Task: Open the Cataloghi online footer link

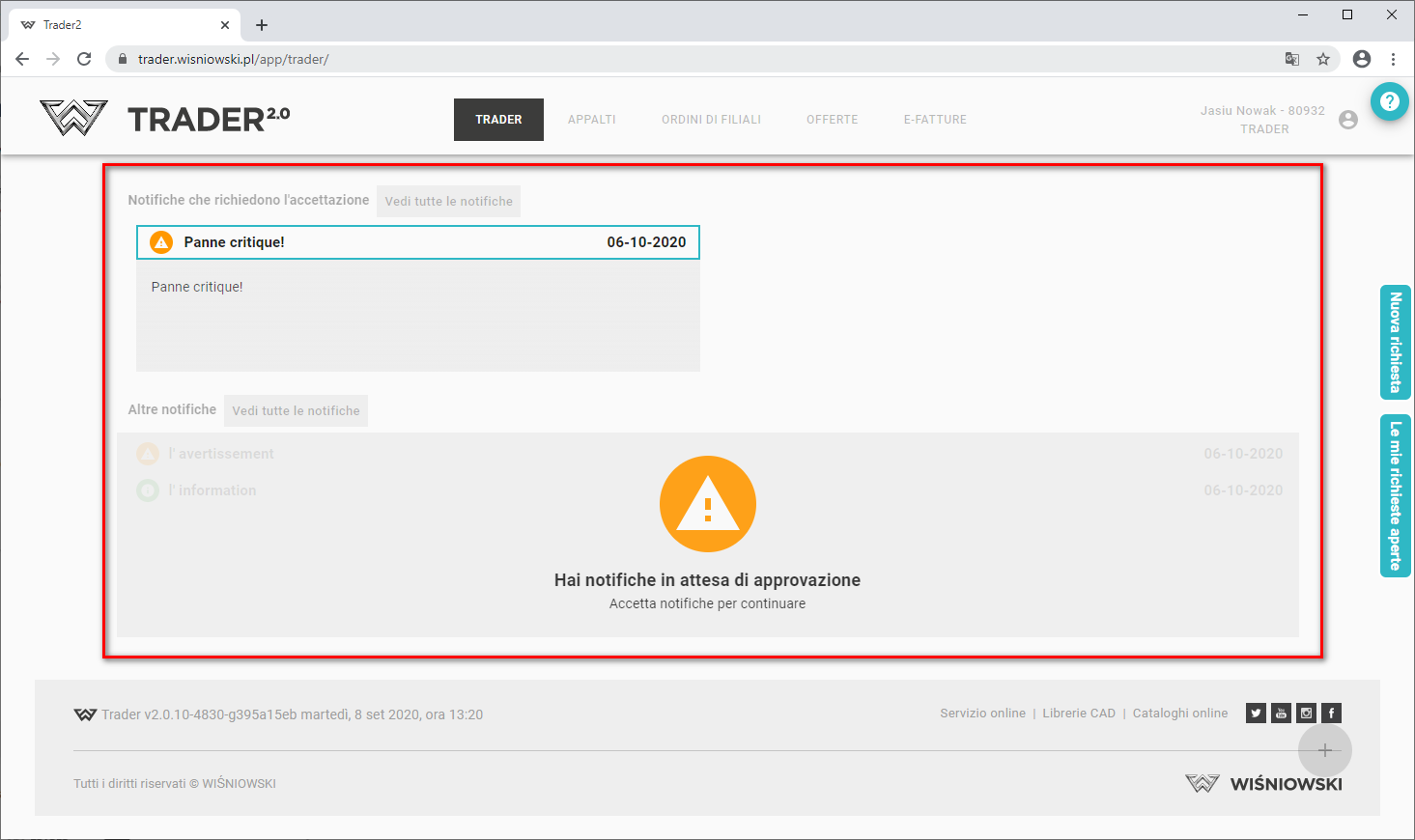Action: pos(1179,714)
